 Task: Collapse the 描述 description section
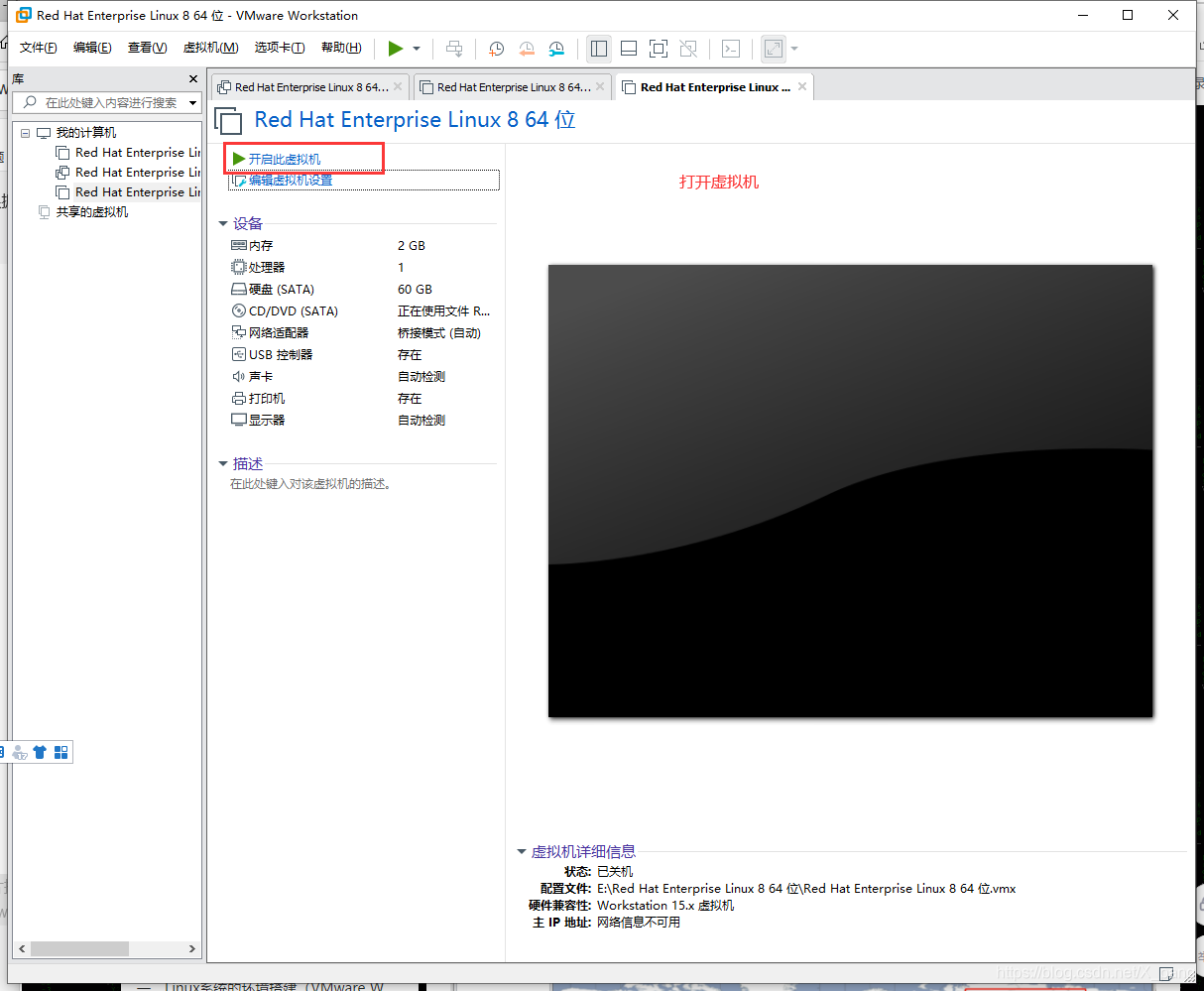223,463
